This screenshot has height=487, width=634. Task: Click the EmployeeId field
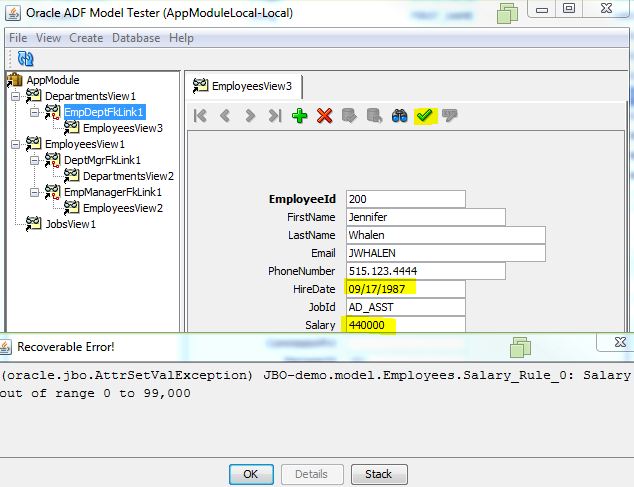click(406, 199)
